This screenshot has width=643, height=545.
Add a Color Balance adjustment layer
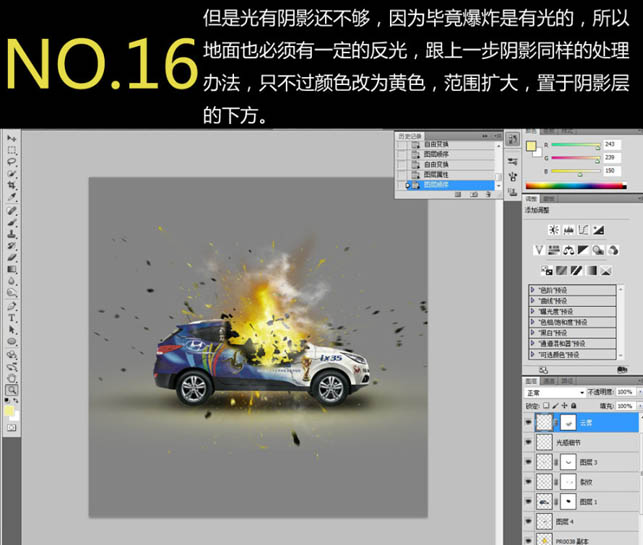coord(568,250)
